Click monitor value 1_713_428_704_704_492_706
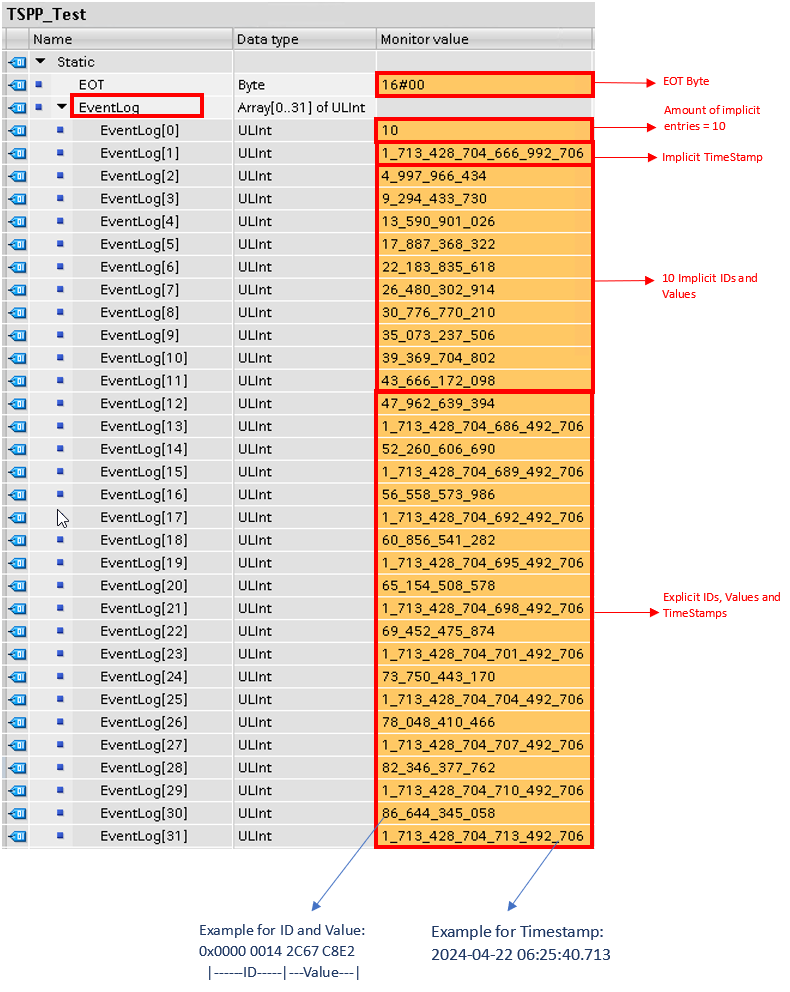Screen dimensions: 790x992 (x=484, y=700)
